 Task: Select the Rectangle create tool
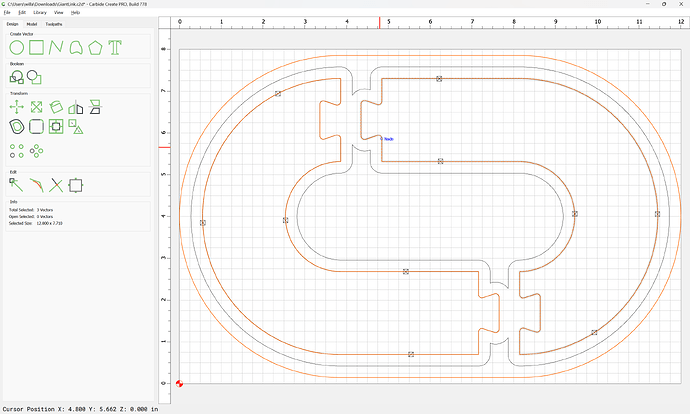click(37, 48)
